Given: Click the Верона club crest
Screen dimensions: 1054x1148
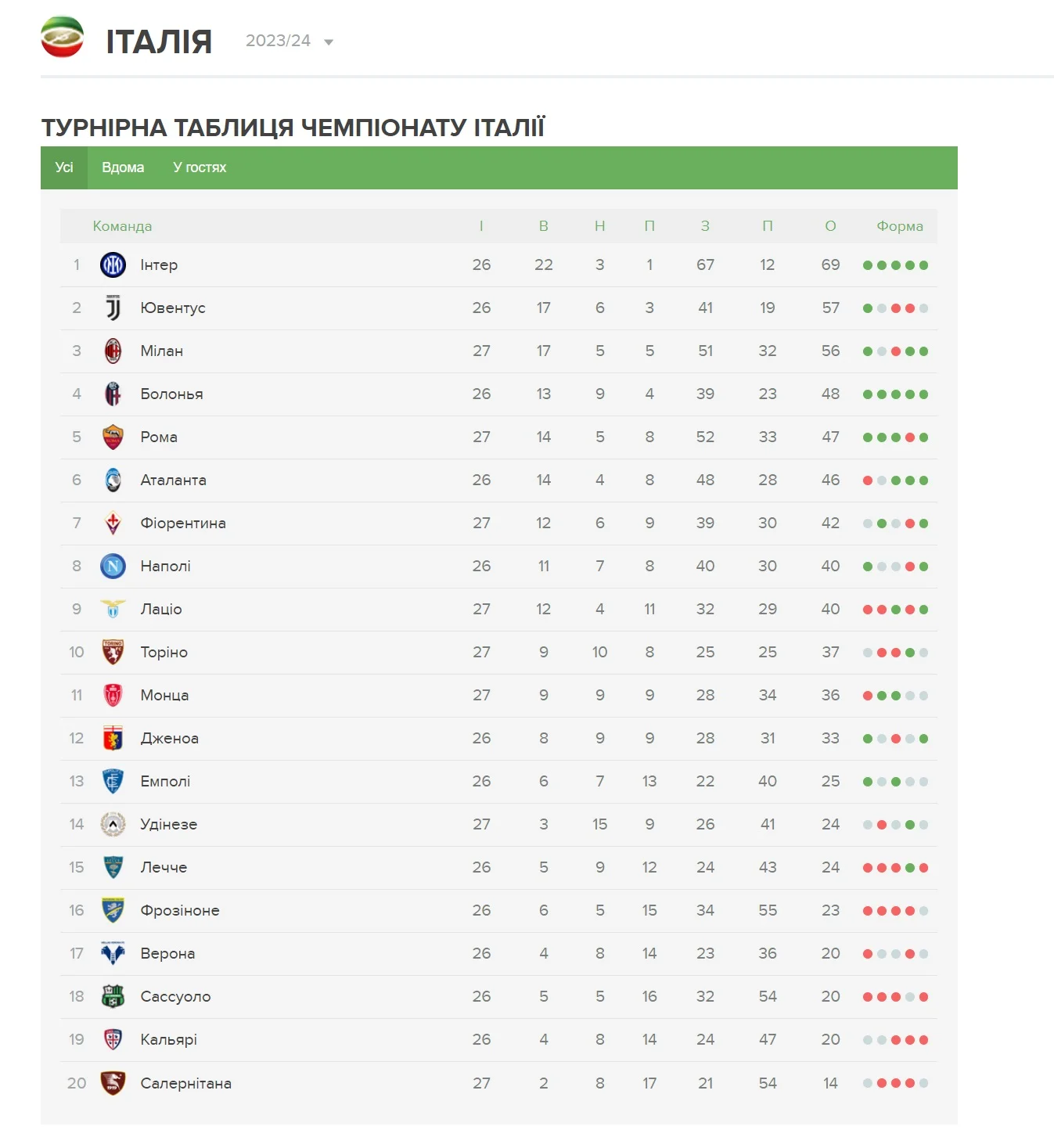Looking at the screenshot, I should 113,954.
